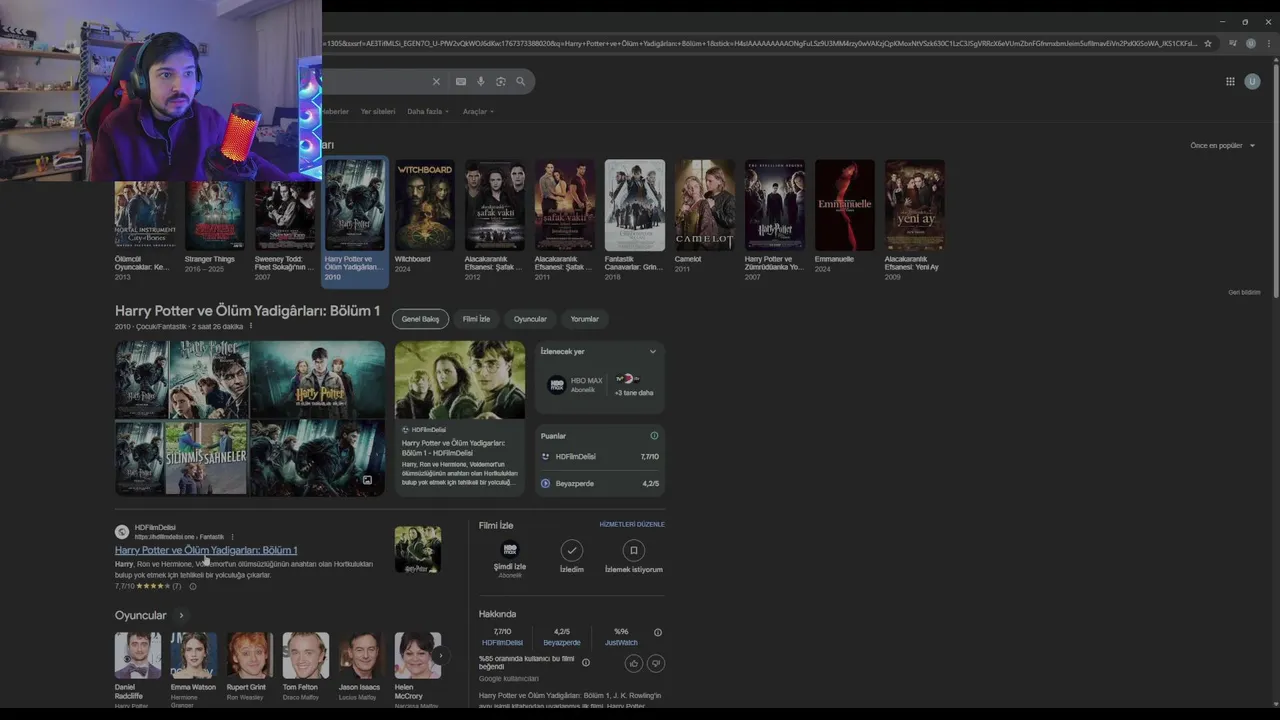The image size is (1280, 720).
Task: Open the Yer siteleri search filter
Action: pyautogui.click(x=378, y=111)
